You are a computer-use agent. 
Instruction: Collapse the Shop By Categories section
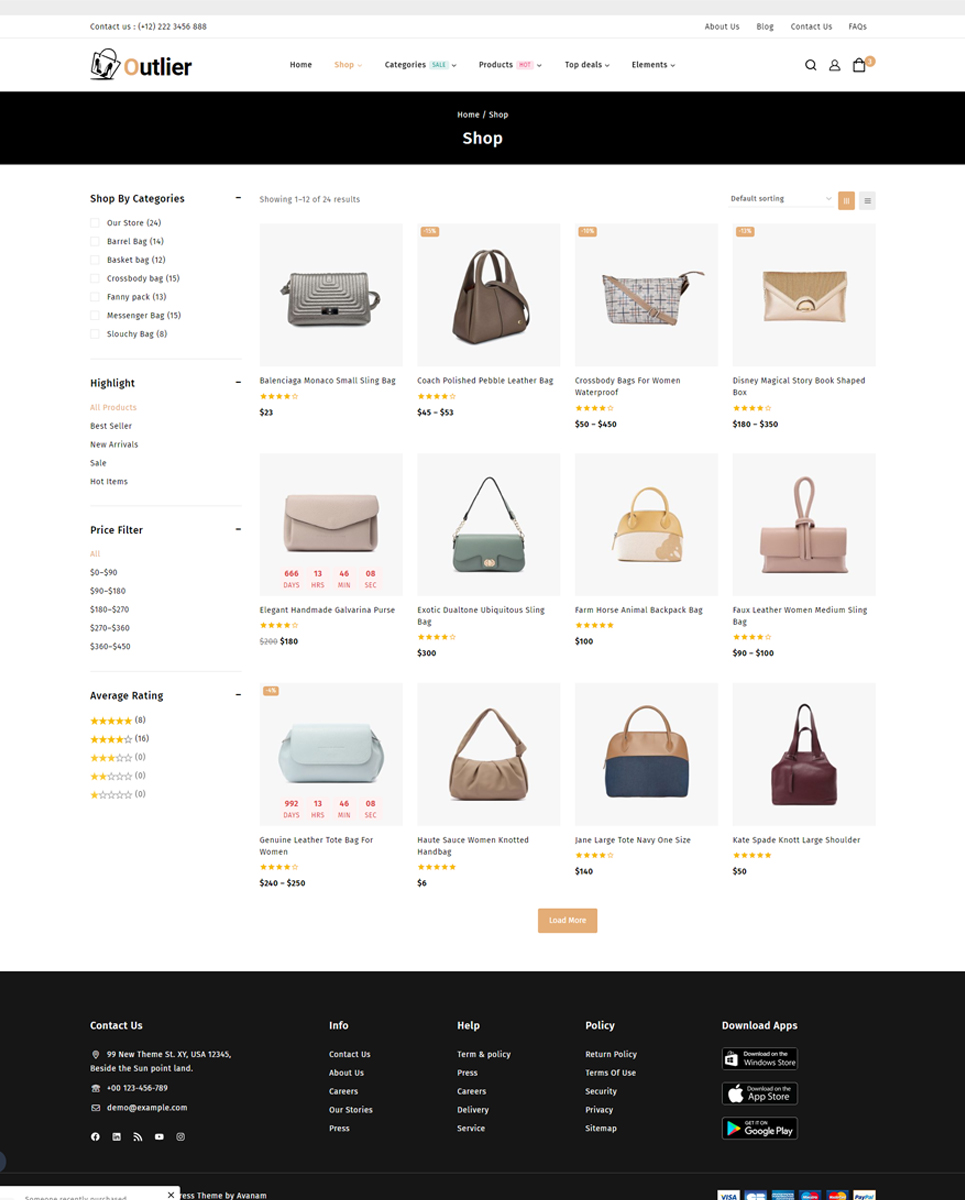[238, 198]
